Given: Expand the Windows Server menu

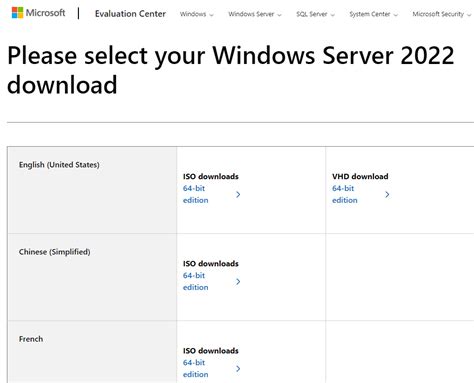Looking at the screenshot, I should click(255, 14).
